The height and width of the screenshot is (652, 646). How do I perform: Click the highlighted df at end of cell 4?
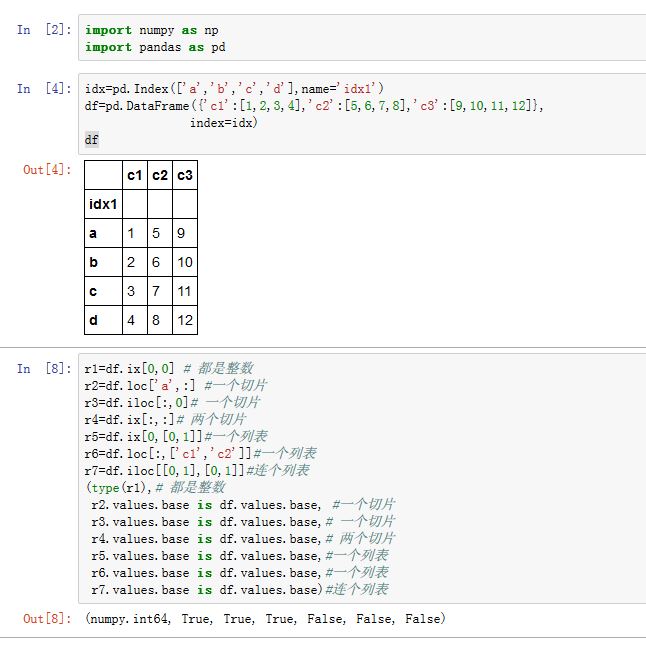pyautogui.click(x=92, y=140)
